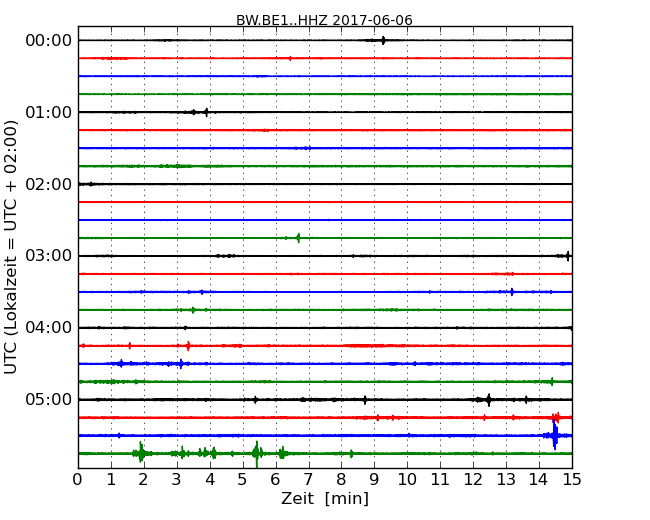The image size is (650, 520).
Task: Select the x-axis tick label 10
Action: pos(407,479)
